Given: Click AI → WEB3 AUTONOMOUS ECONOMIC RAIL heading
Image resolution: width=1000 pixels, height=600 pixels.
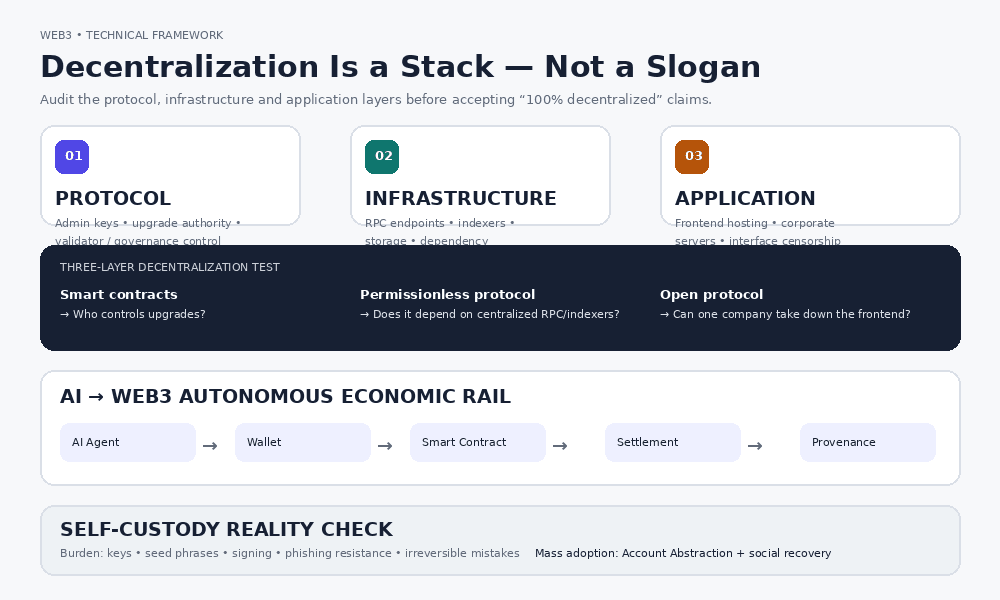Looking at the screenshot, I should click(285, 397).
